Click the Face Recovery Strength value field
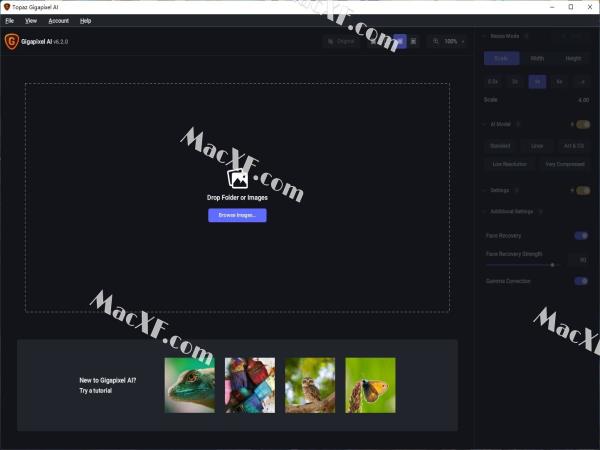Image resolution: width=600 pixels, height=450 pixels. pos(579,260)
